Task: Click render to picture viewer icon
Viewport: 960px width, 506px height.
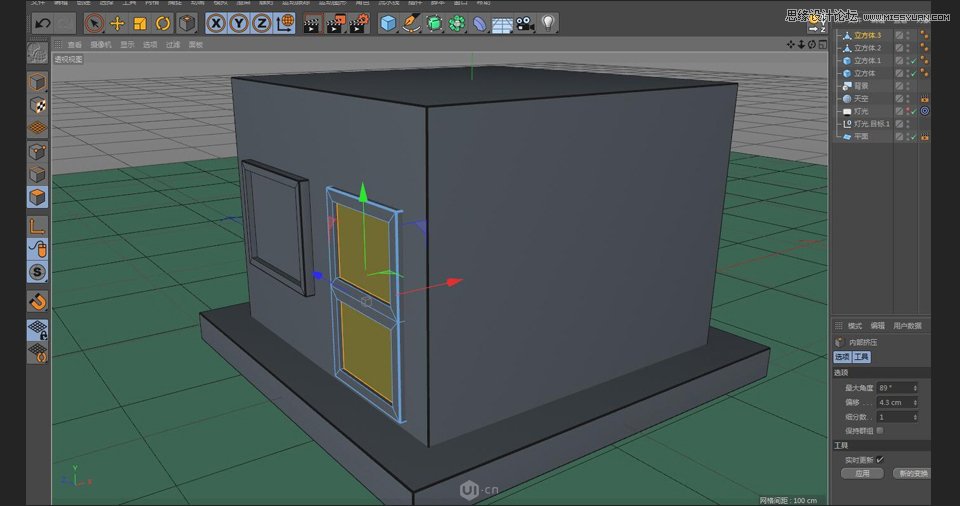Action: 336,24
